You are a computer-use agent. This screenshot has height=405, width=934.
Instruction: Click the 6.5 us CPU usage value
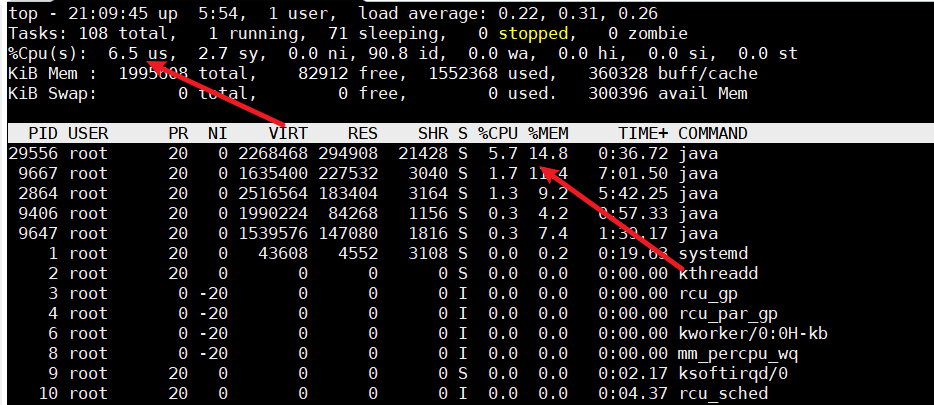click(x=143, y=53)
